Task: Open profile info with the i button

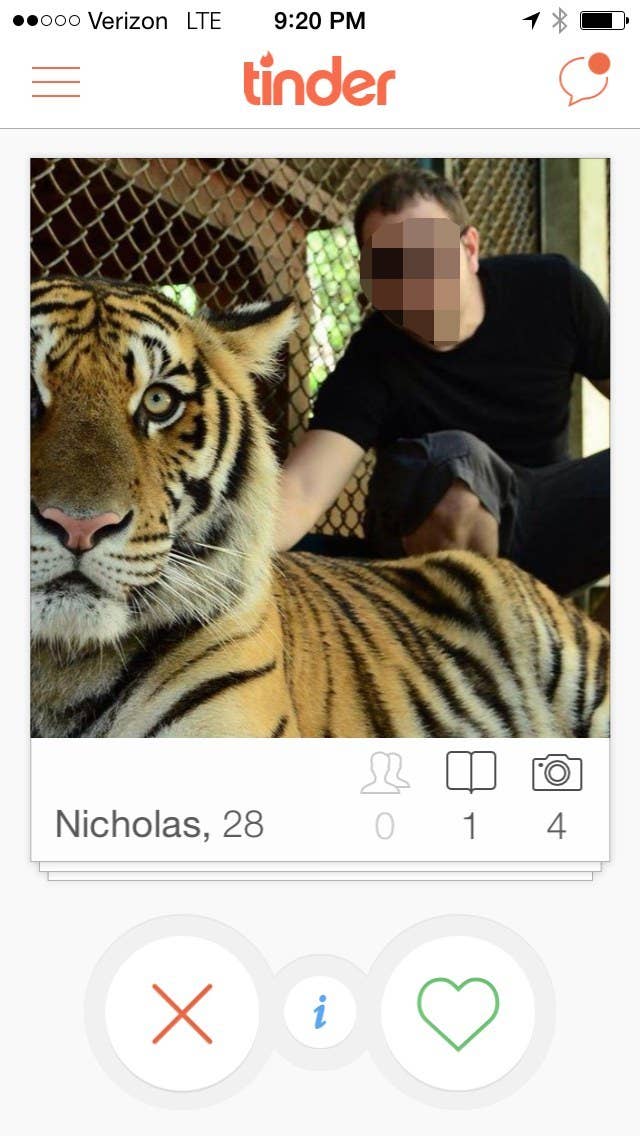Action: coord(320,1012)
